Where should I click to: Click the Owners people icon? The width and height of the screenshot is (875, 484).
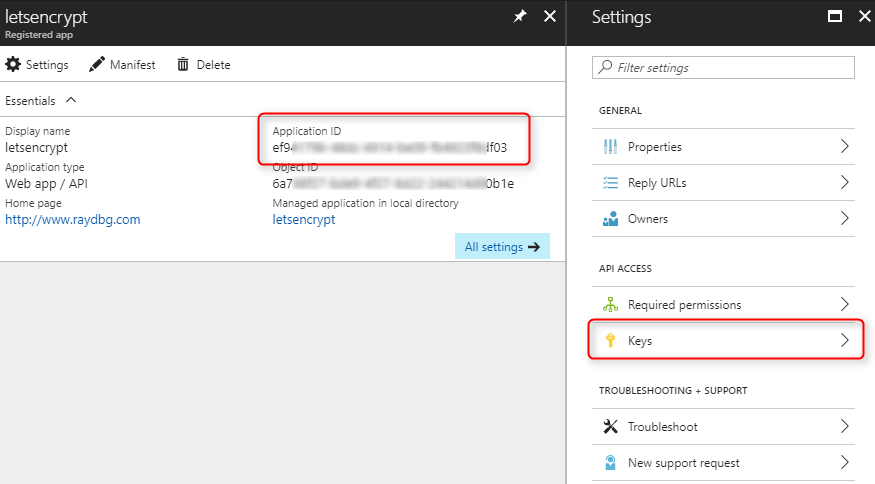[611, 219]
